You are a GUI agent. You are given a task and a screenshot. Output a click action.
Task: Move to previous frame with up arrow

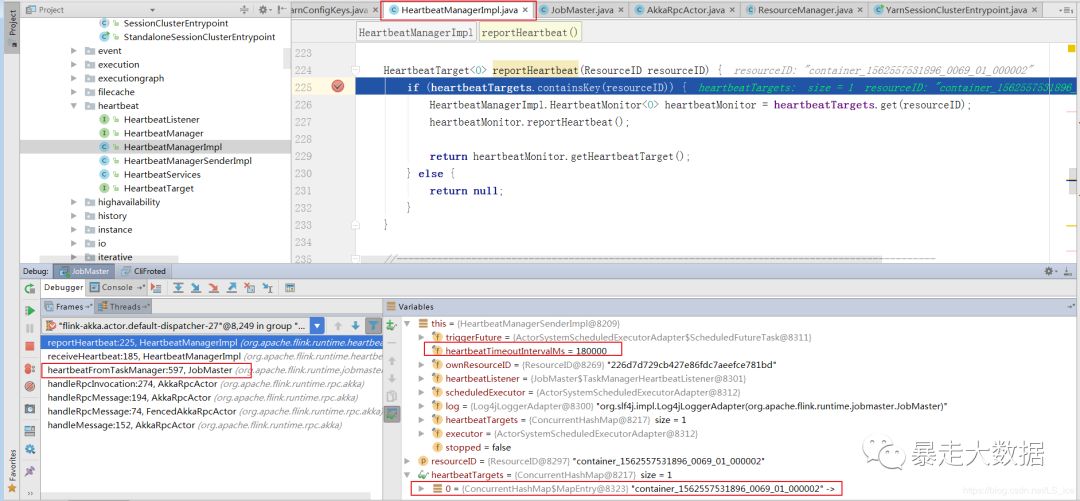pos(338,326)
